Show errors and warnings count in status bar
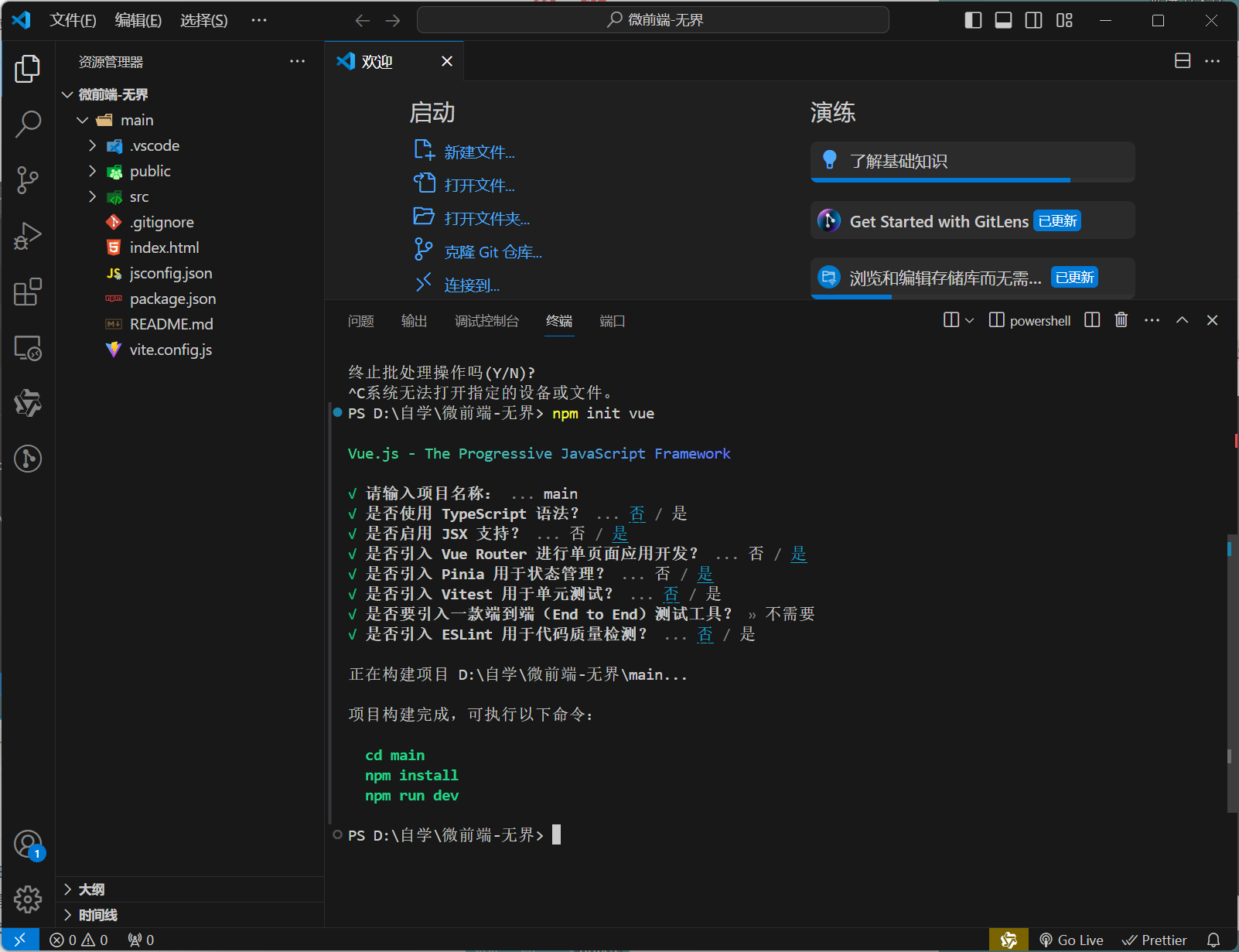 [79, 940]
